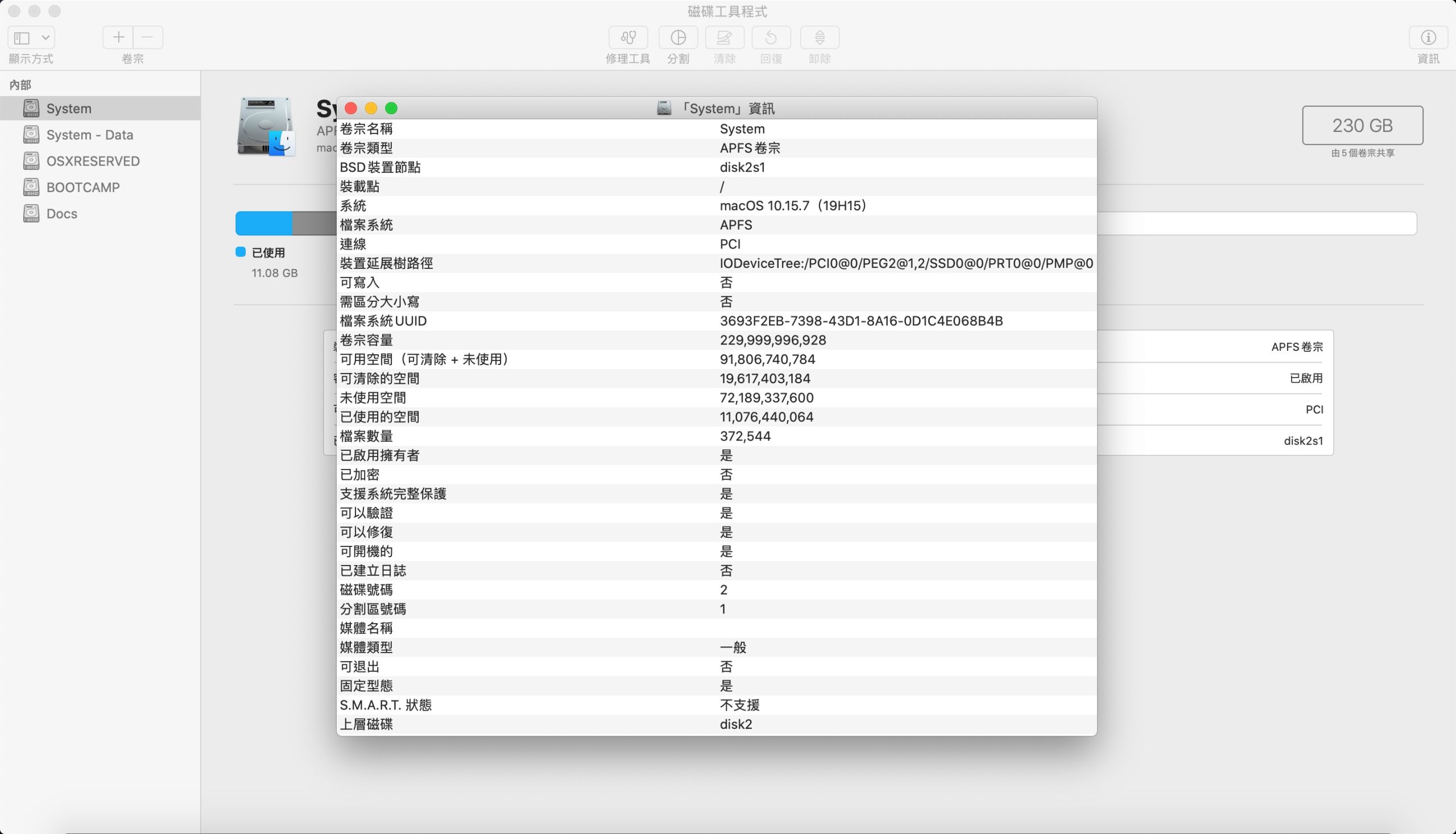1456x834 pixels.
Task: Click the 已使用的空間 11,076,440,064 value
Action: pos(767,417)
